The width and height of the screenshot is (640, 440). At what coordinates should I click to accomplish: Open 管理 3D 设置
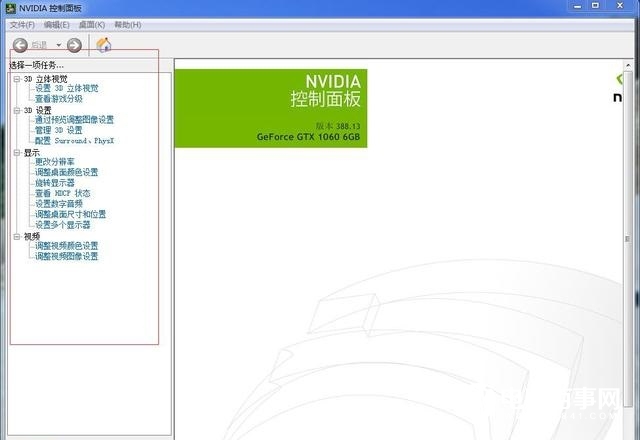pyautogui.click(x=58, y=130)
